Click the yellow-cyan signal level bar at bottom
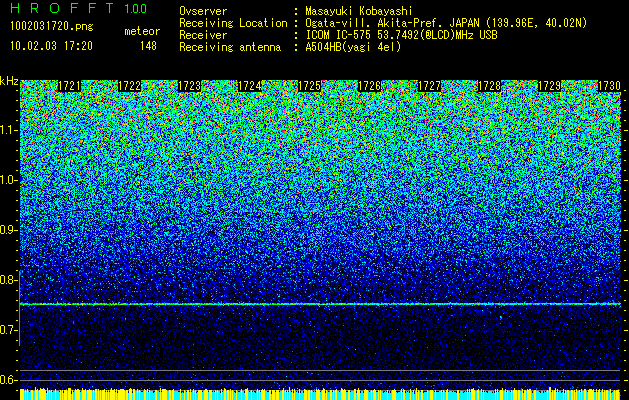 320,394
